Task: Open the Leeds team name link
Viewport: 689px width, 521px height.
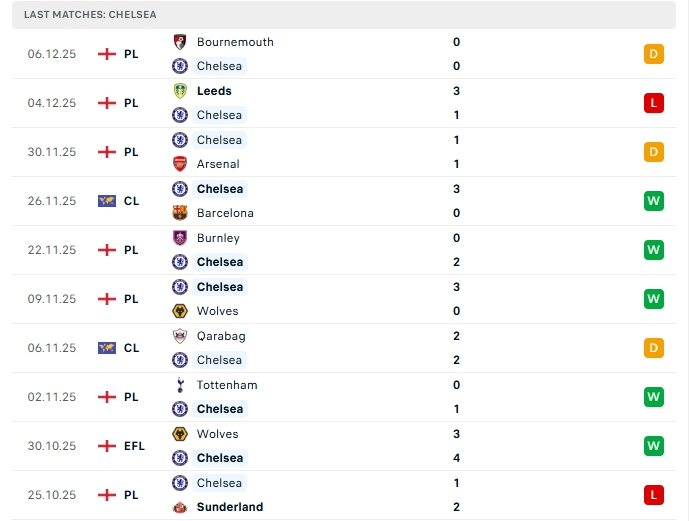Action: [x=214, y=91]
